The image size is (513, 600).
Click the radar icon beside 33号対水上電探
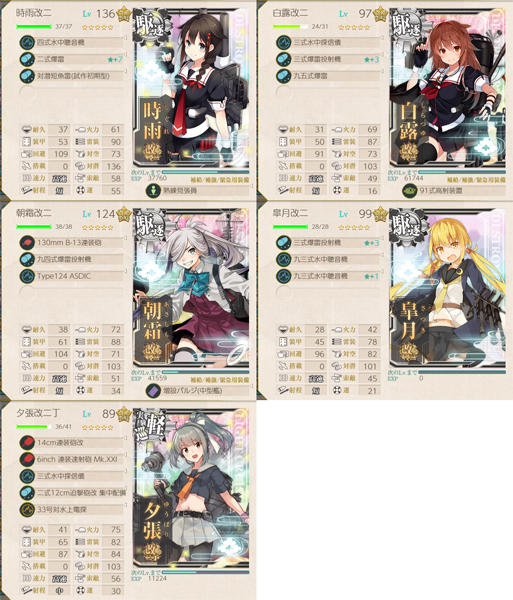[x=27, y=510]
